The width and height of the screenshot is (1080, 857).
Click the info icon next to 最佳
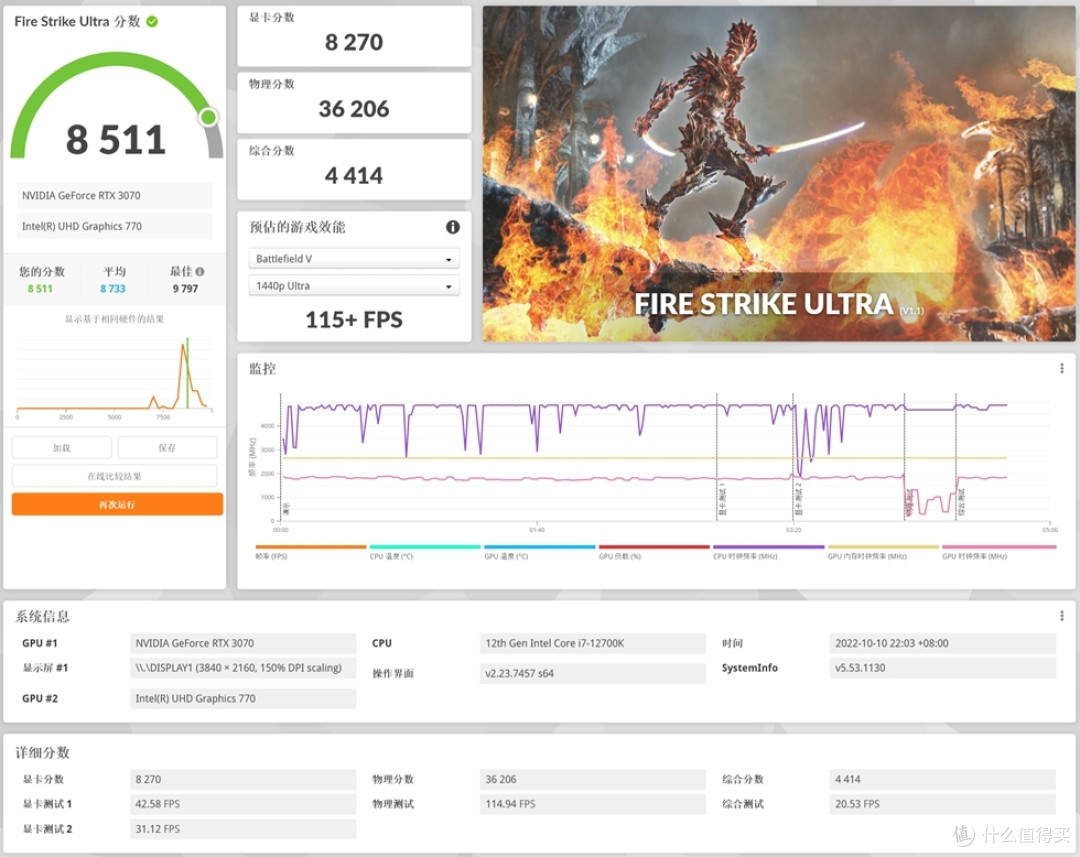200,271
